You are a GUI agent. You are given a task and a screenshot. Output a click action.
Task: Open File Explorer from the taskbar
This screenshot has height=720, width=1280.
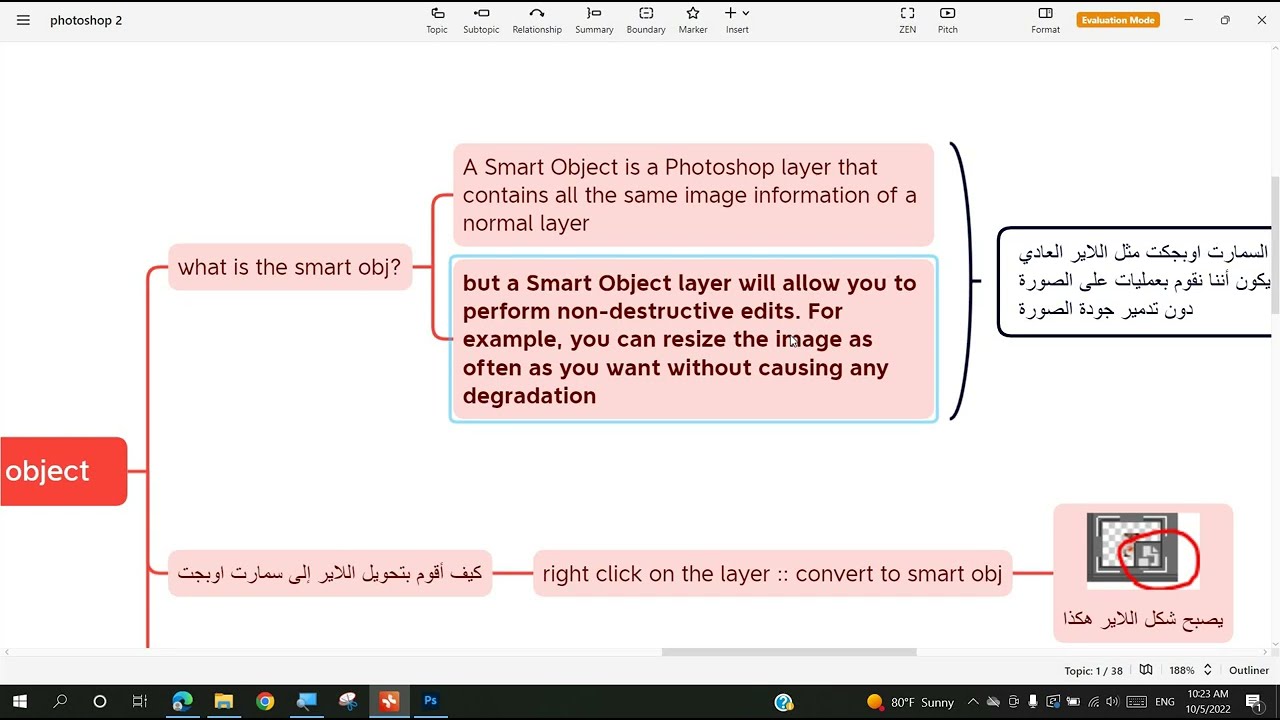coord(223,701)
